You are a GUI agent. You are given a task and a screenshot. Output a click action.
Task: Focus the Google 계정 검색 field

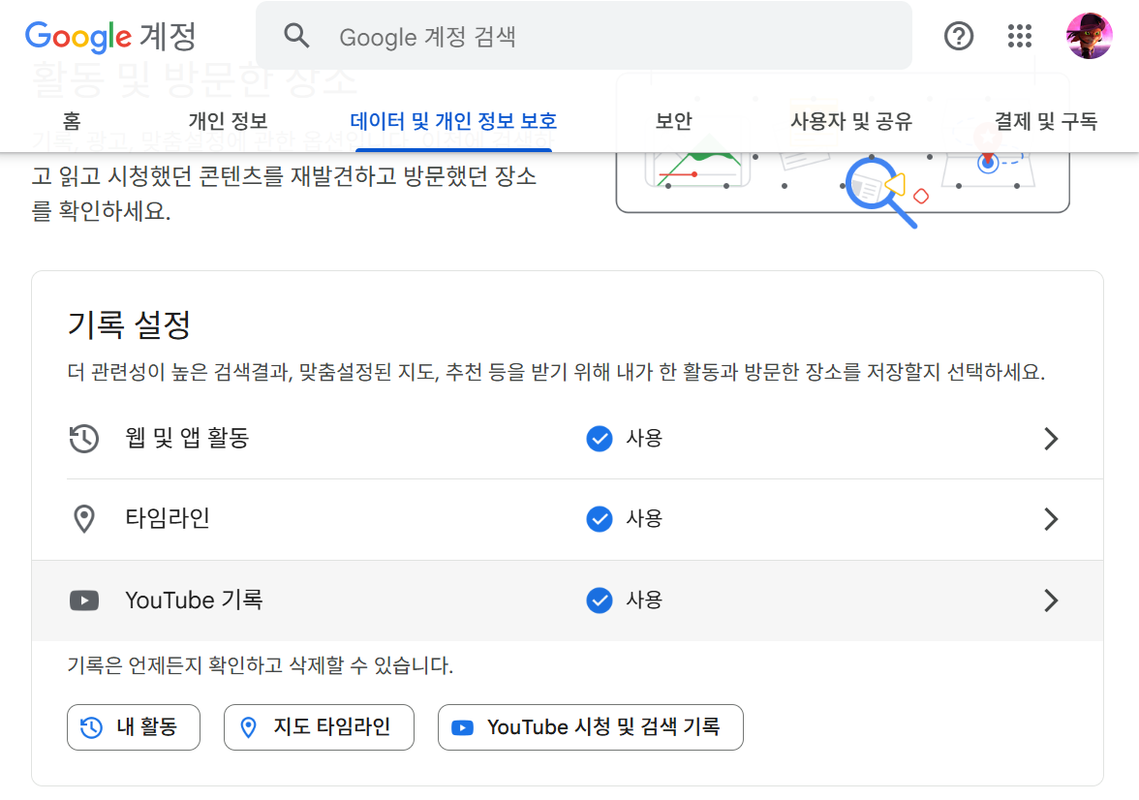click(x=584, y=36)
